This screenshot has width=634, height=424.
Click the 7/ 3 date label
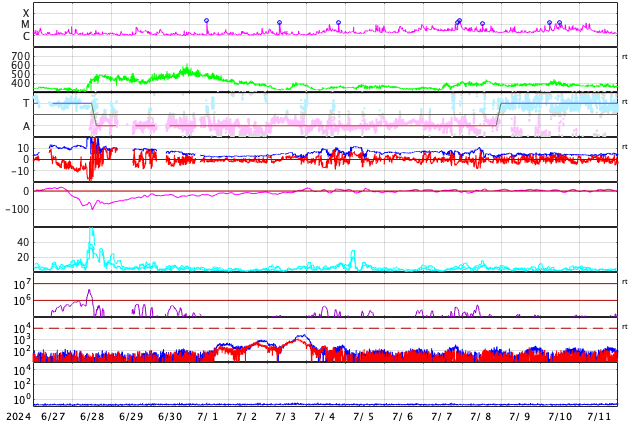point(285,416)
